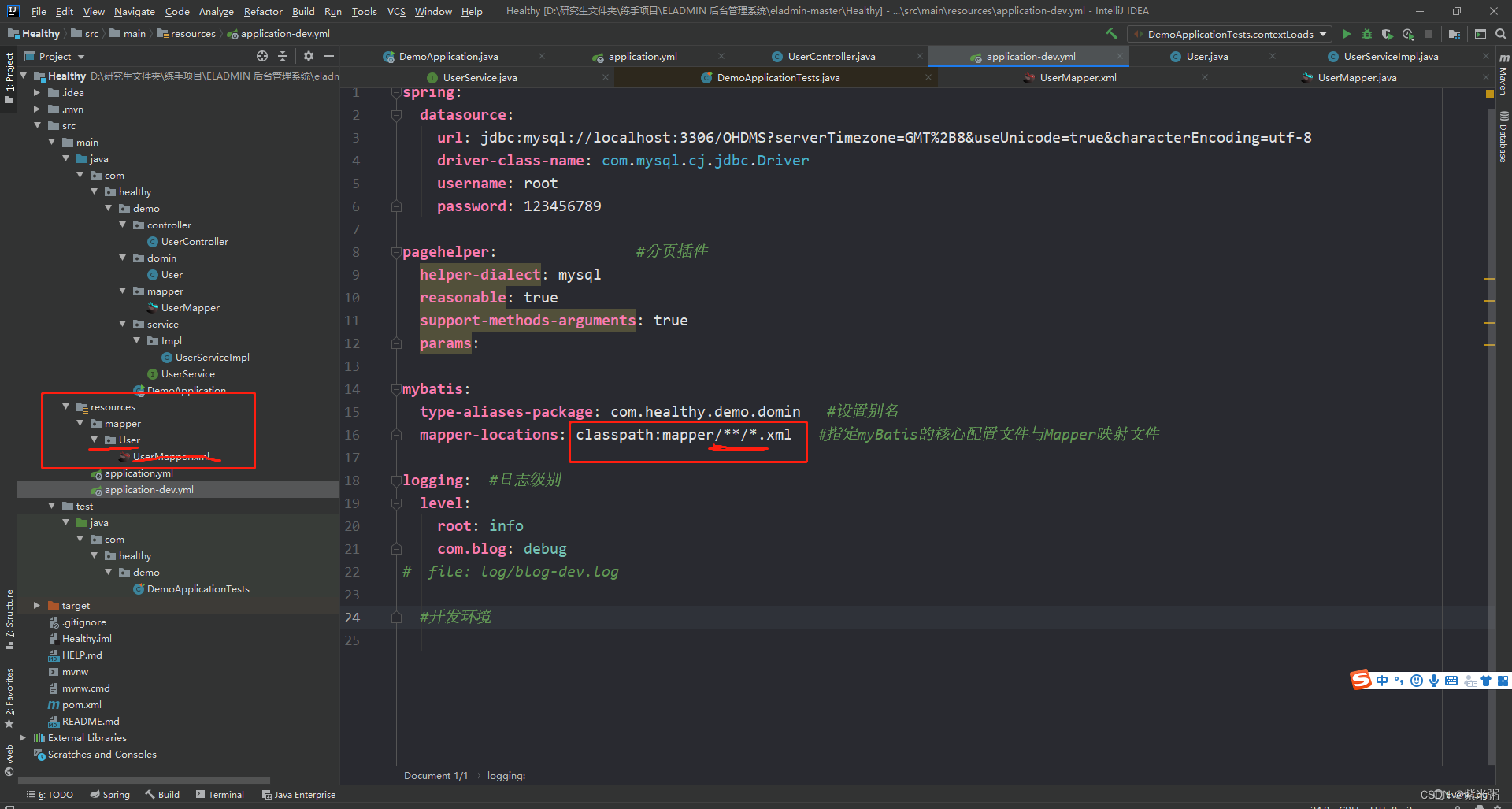Click the resources breadcrumb in navigation bar
This screenshot has height=809, width=1512.
coord(187,34)
